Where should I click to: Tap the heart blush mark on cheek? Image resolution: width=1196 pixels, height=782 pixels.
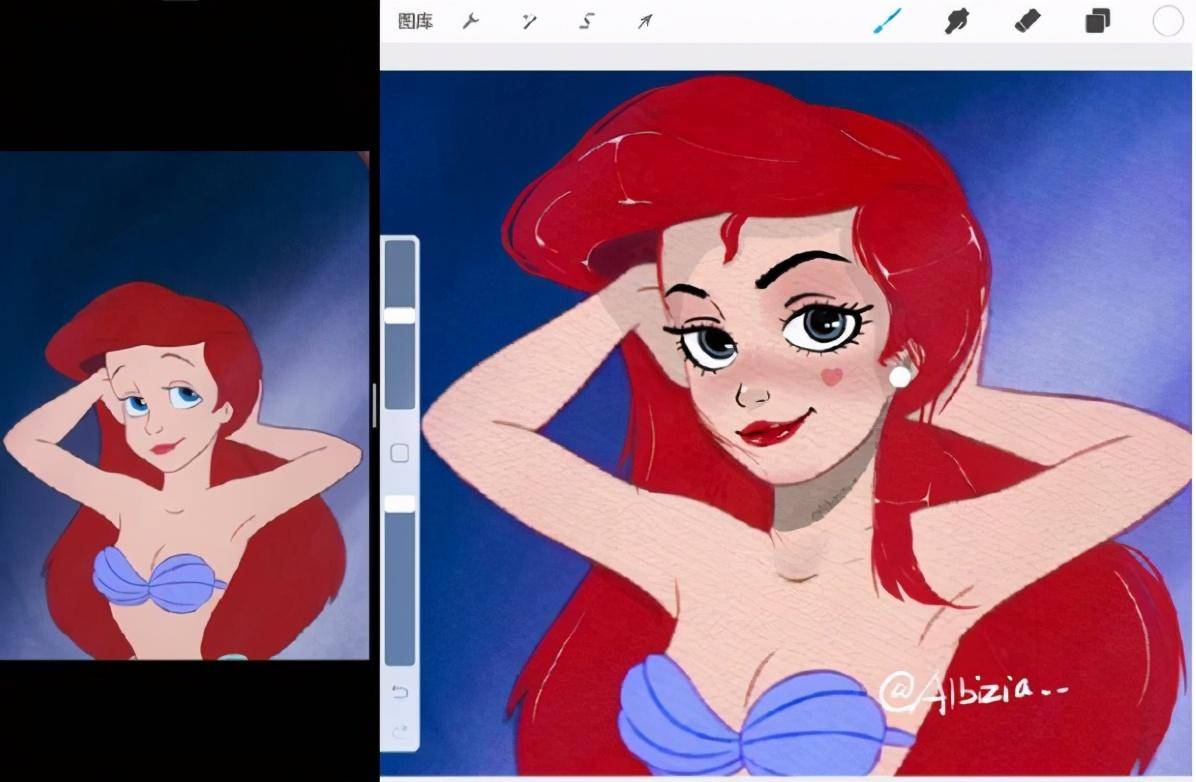(x=830, y=376)
